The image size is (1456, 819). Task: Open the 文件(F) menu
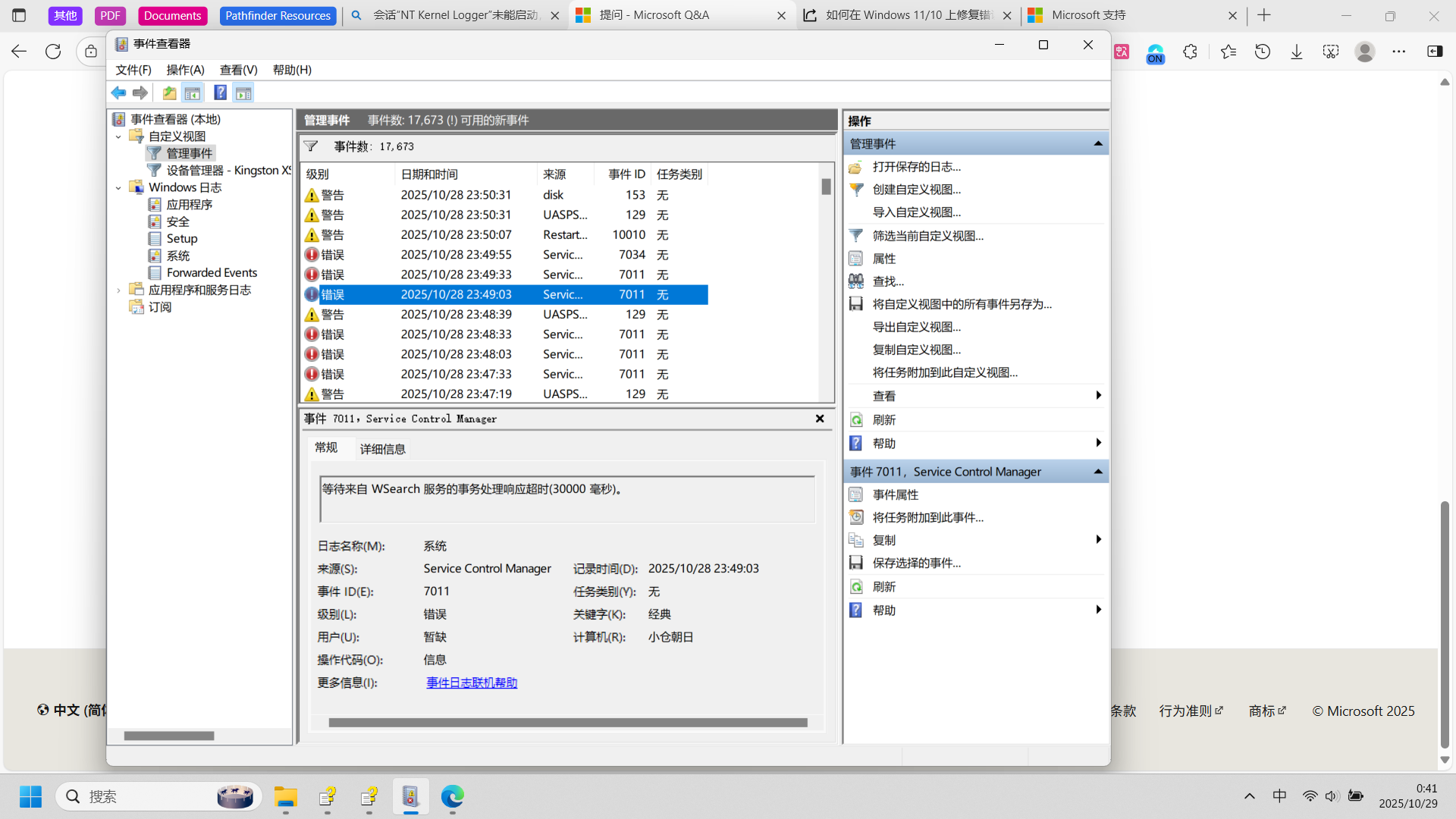click(133, 70)
